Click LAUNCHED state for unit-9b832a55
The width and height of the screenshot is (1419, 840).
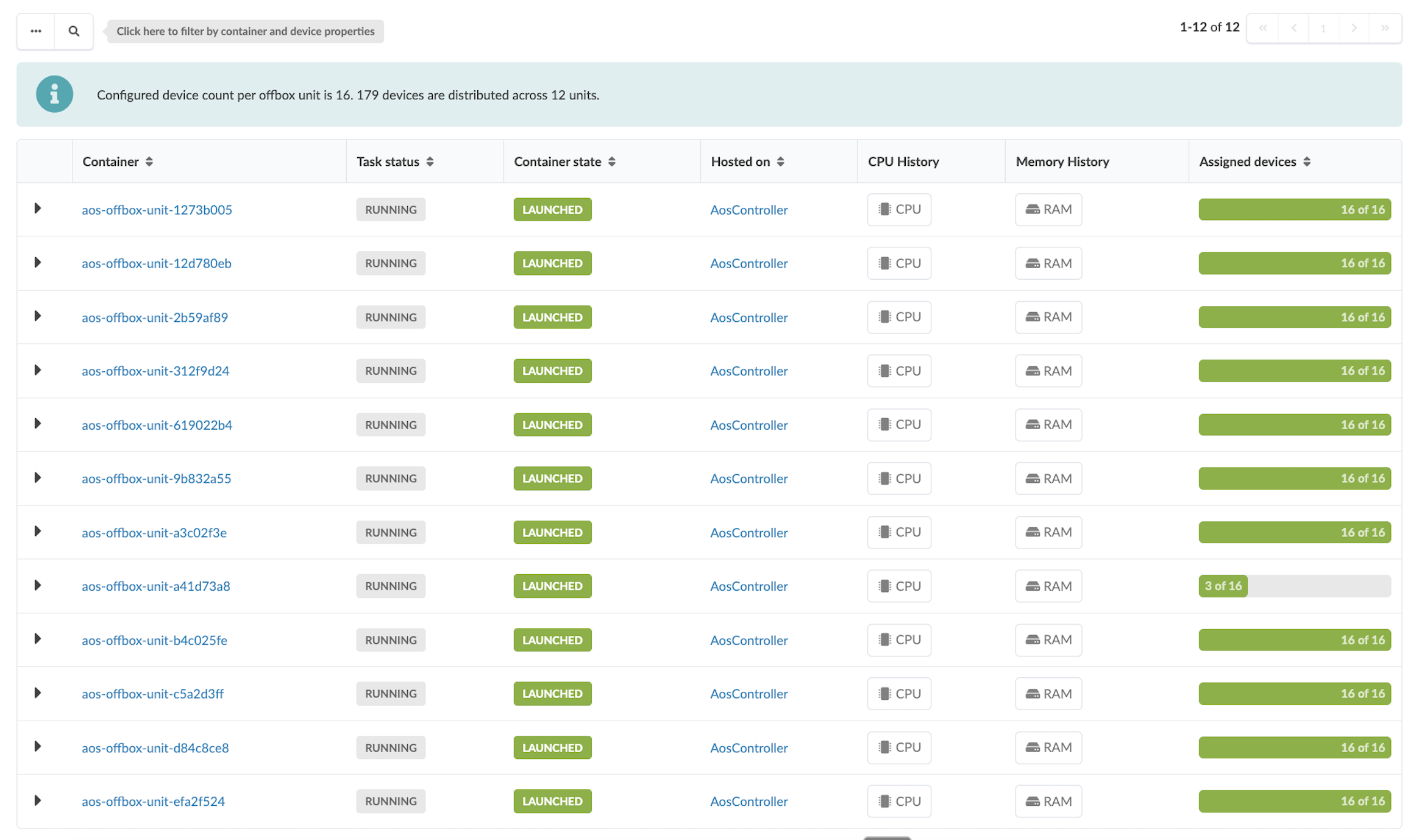click(552, 479)
